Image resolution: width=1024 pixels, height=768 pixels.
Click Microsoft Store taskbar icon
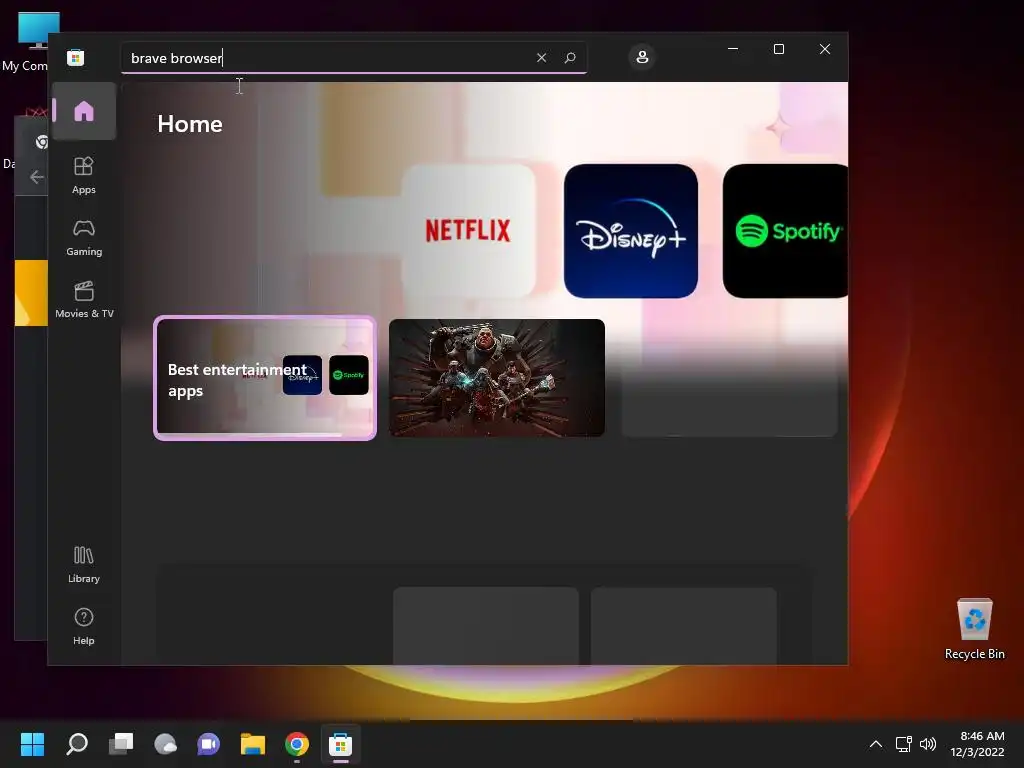pyautogui.click(x=340, y=744)
